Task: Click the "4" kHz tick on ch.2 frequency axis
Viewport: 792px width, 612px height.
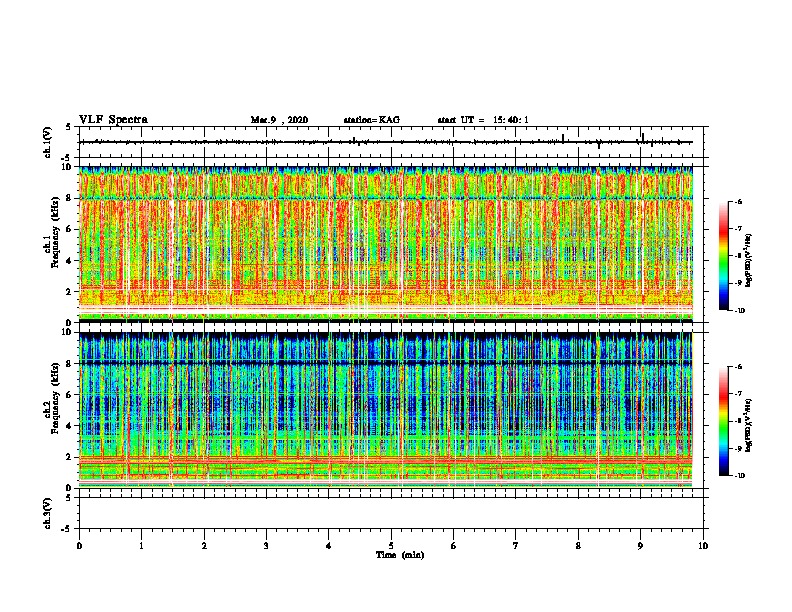Action: [x=70, y=426]
